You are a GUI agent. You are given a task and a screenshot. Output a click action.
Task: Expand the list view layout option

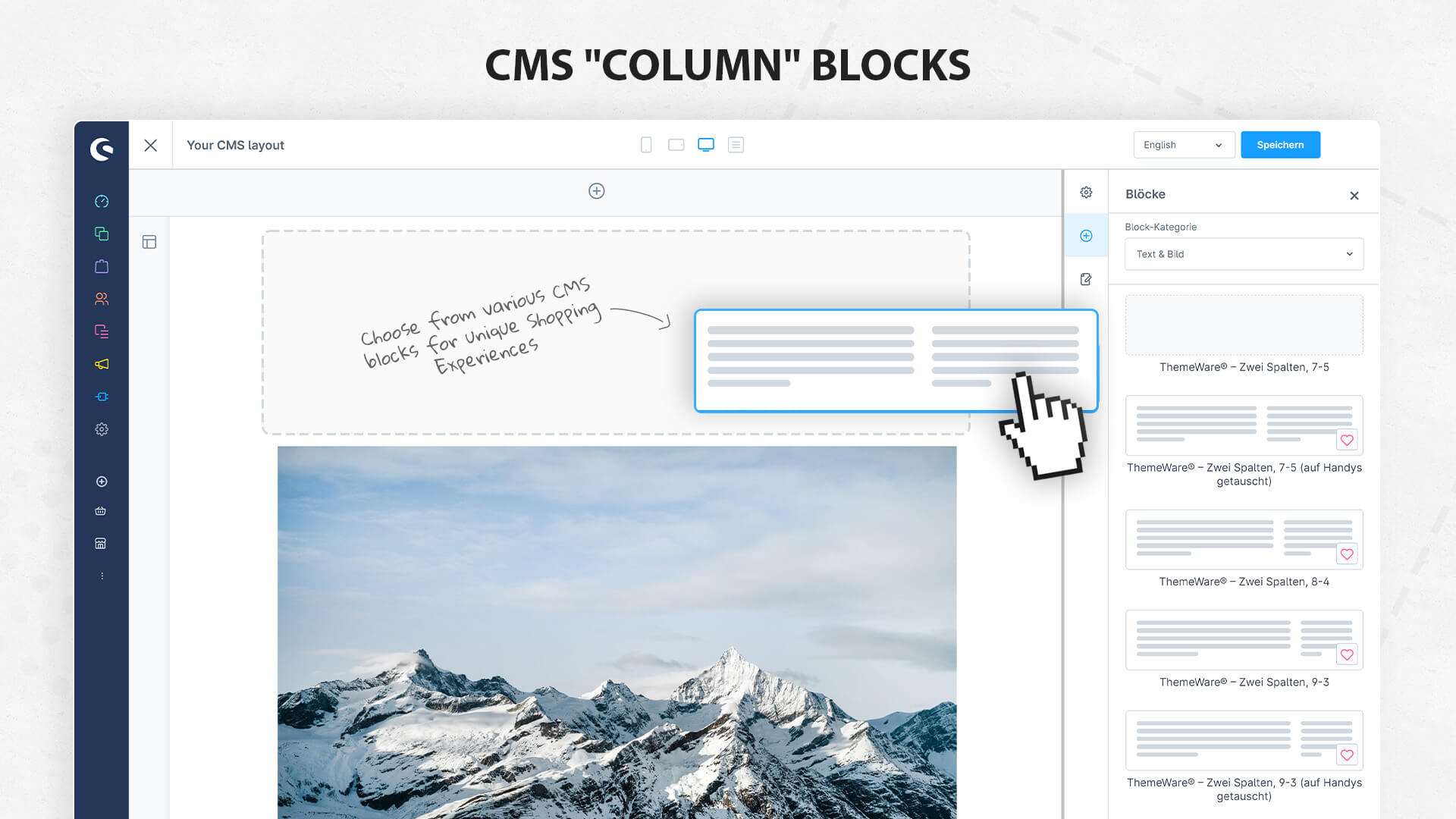coord(737,144)
